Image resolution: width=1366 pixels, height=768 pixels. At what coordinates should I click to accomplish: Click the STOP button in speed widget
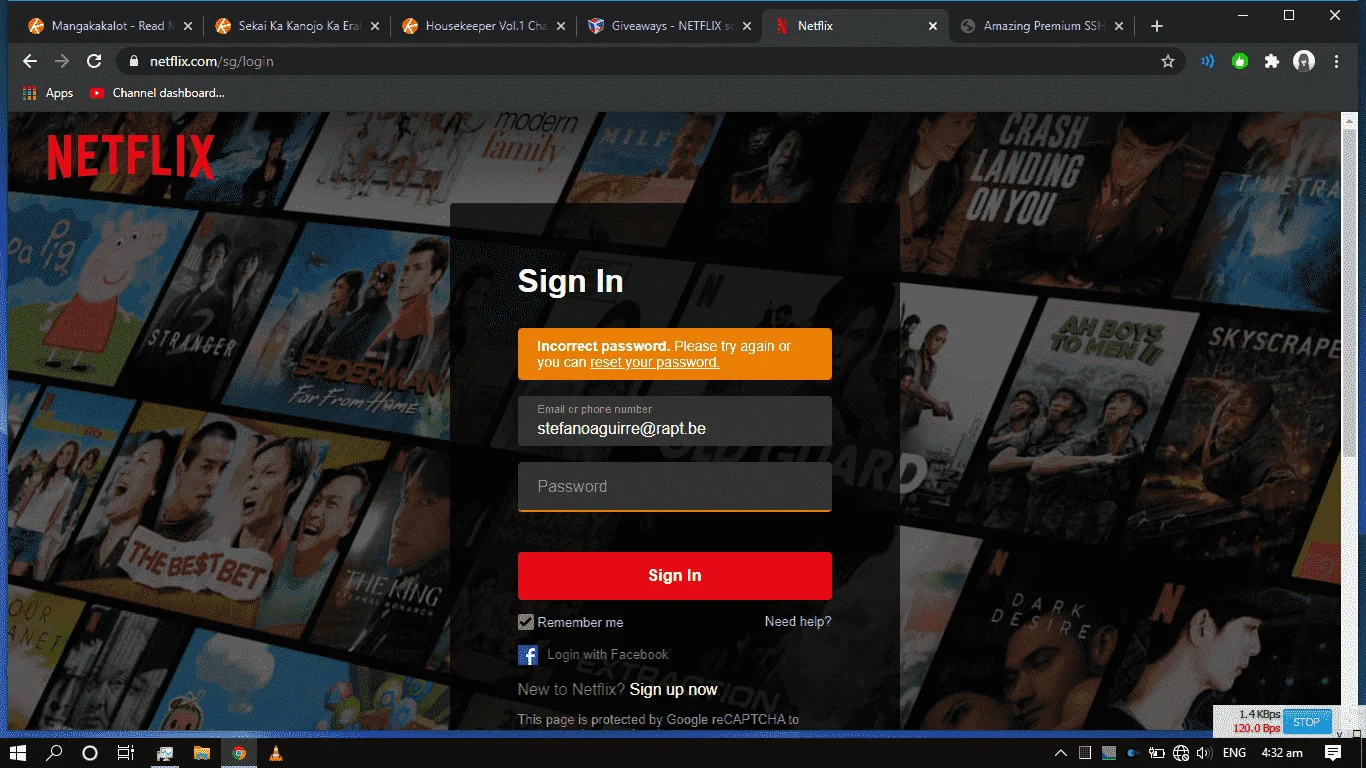[1307, 722]
